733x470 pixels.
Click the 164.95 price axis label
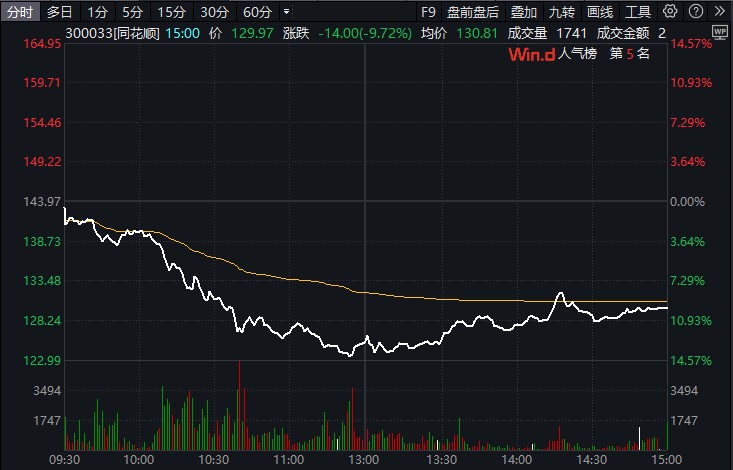point(43,43)
